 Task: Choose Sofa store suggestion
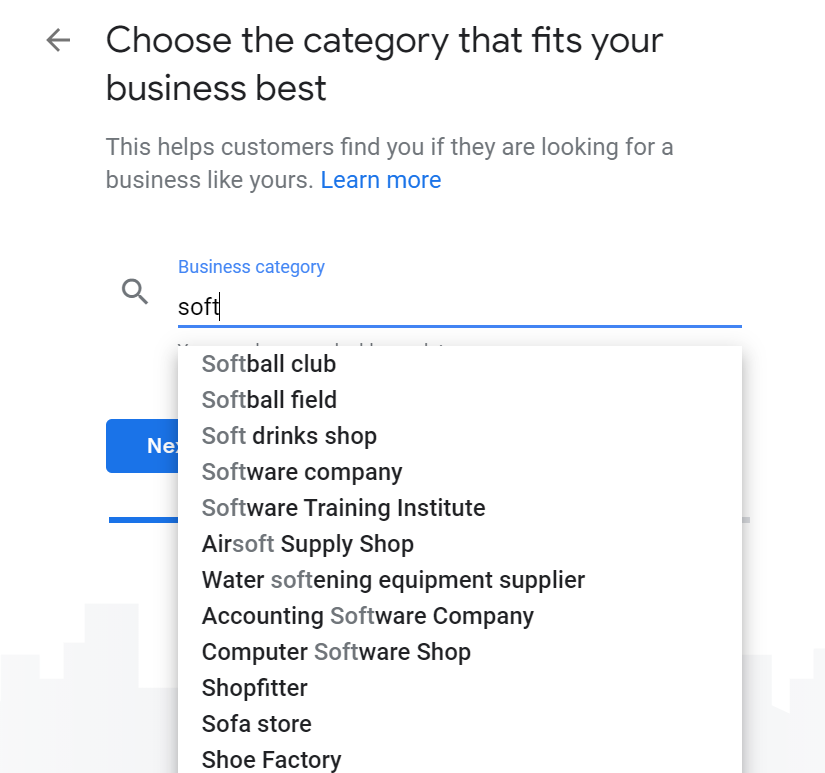point(460,724)
